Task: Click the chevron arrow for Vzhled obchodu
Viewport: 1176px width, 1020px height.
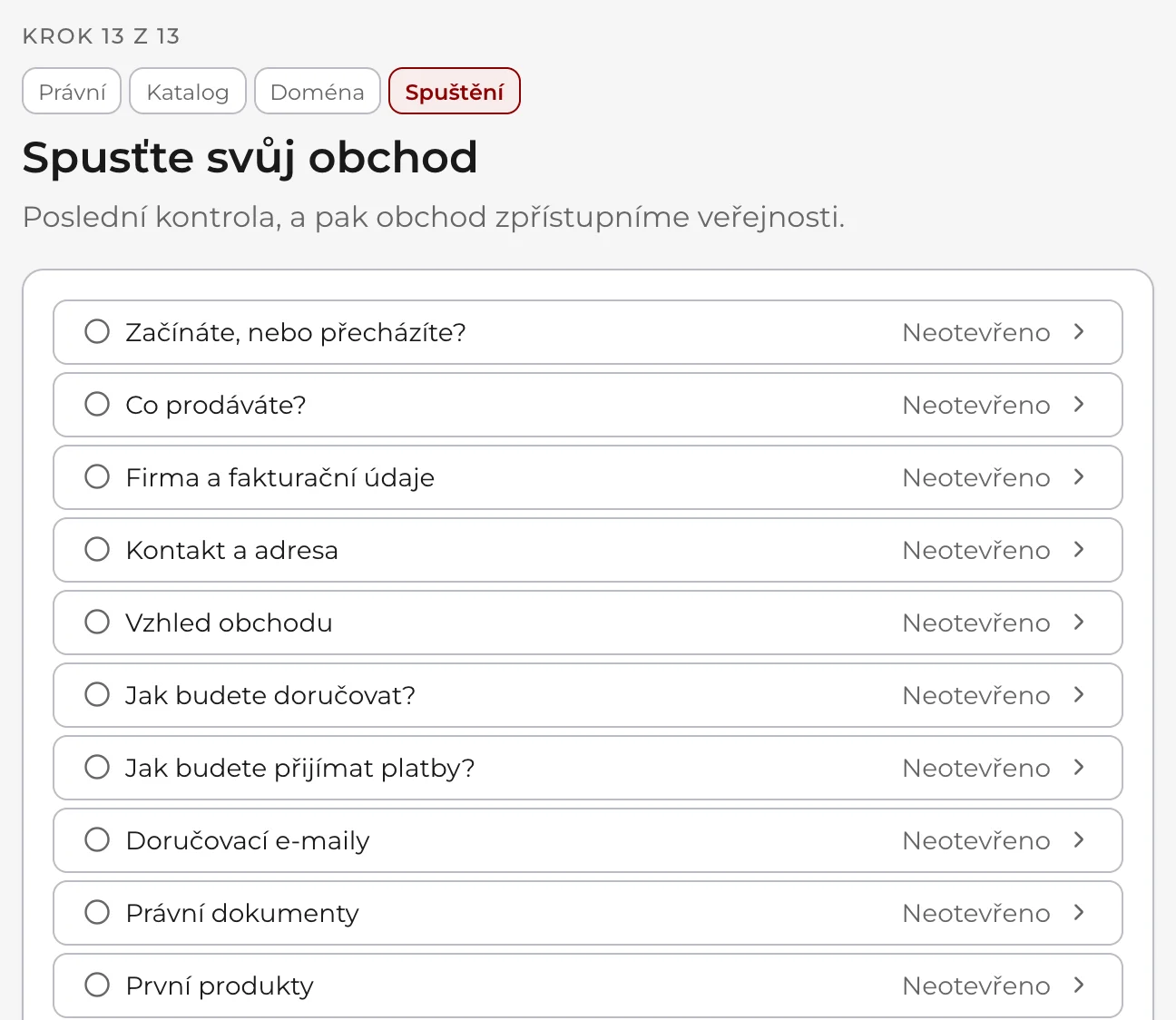Action: [1079, 623]
